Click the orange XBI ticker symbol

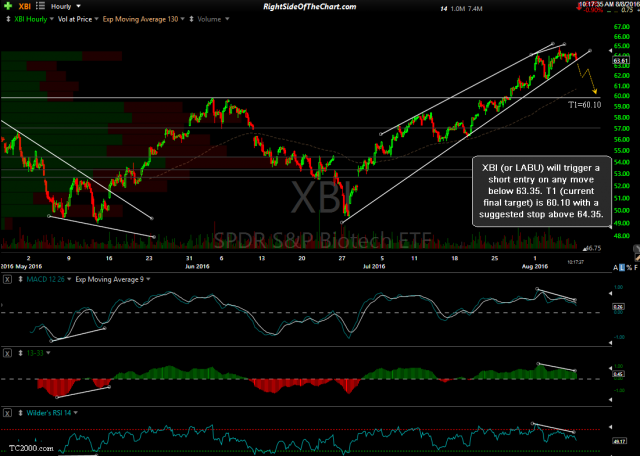[x=25, y=7]
